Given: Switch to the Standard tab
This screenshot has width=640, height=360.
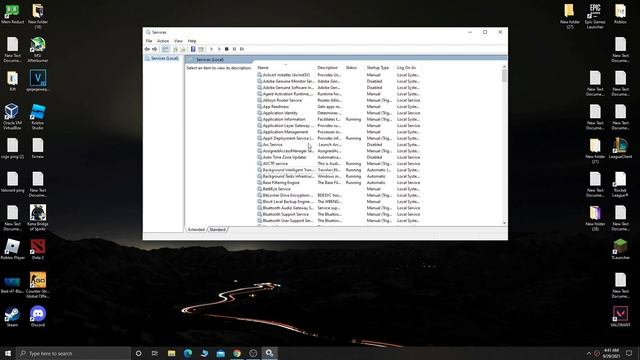Looking at the screenshot, I should 218,229.
